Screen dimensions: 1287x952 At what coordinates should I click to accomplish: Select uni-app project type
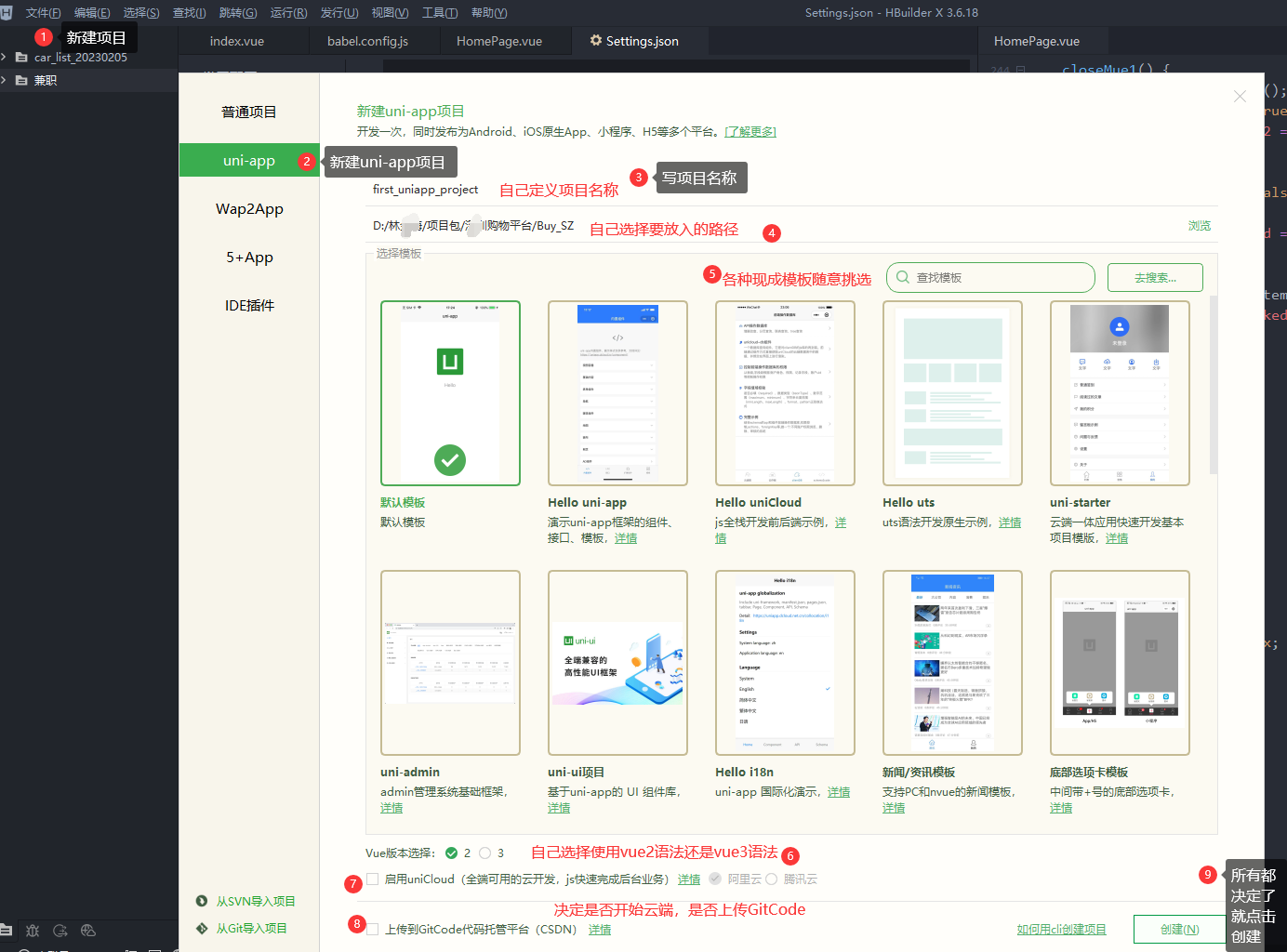[249, 160]
